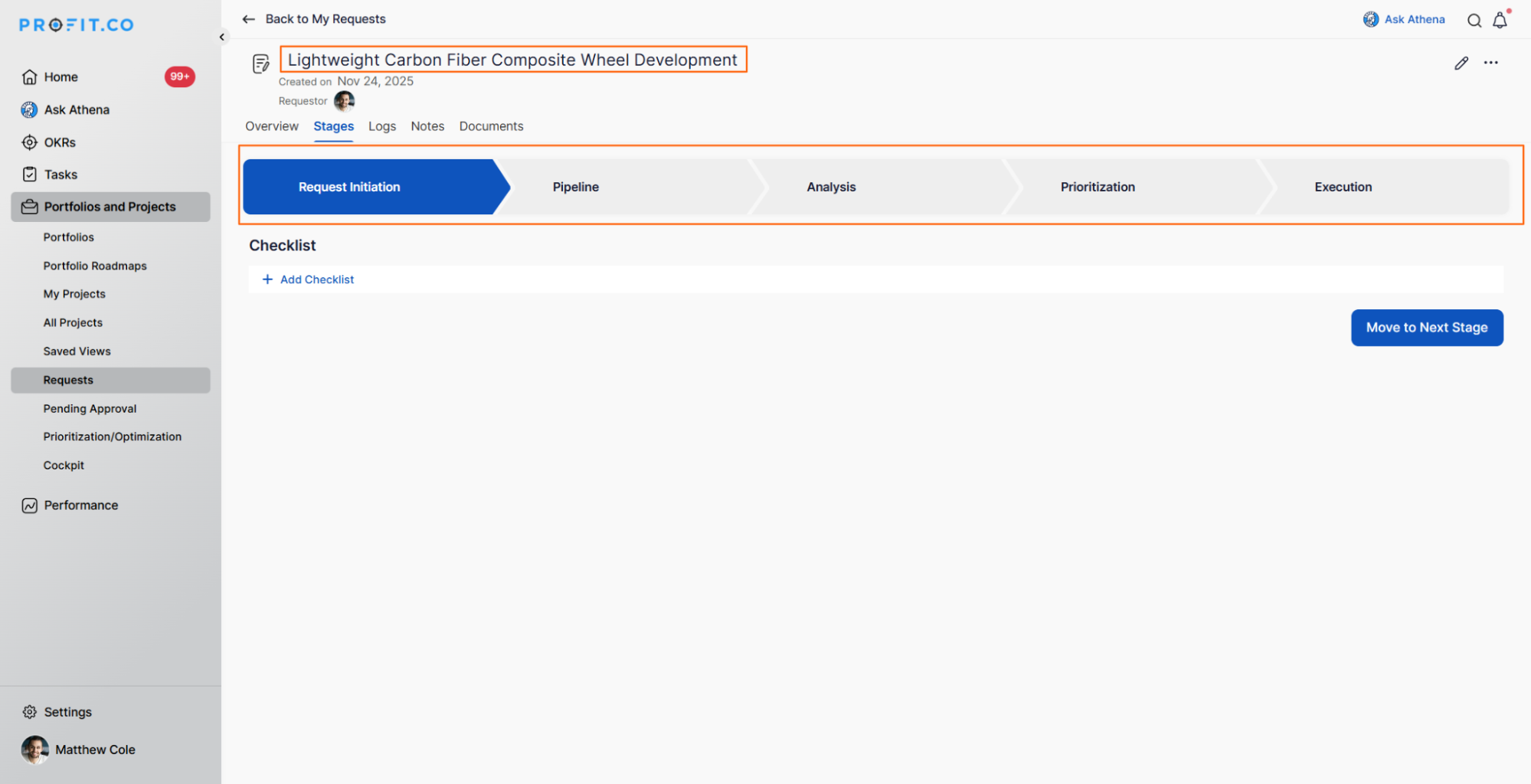Screen dimensions: 1531x784
Task: Go Back to My Requests
Action: [326, 19]
